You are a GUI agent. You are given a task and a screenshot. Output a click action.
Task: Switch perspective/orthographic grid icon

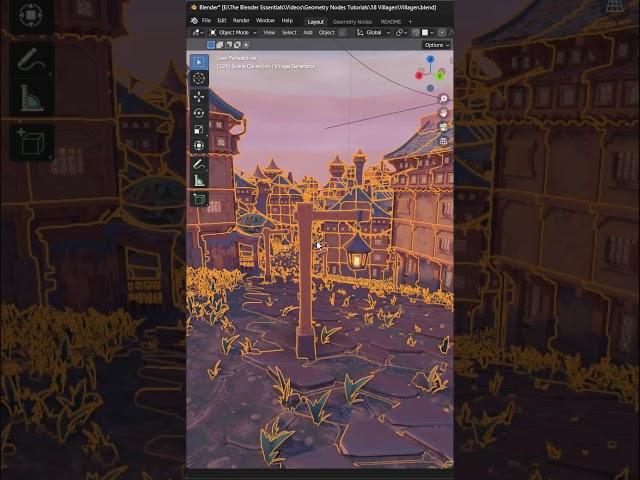(x=443, y=141)
